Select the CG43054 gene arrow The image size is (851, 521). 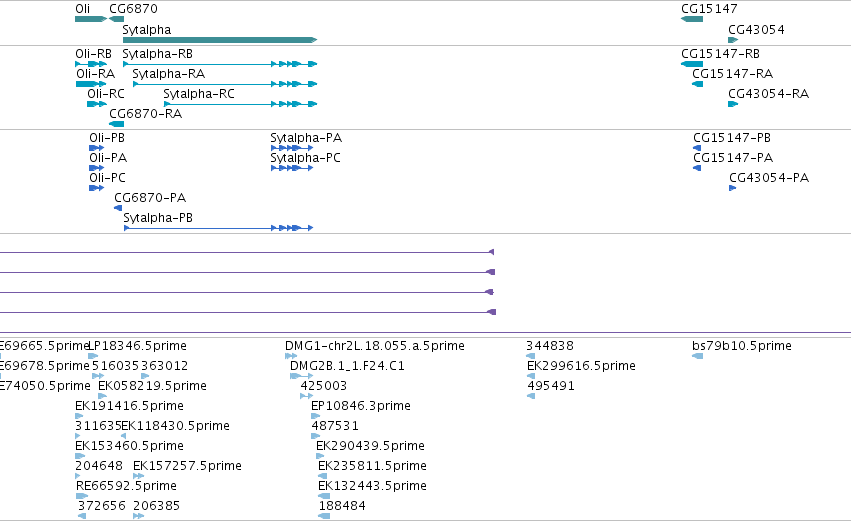[733, 40]
